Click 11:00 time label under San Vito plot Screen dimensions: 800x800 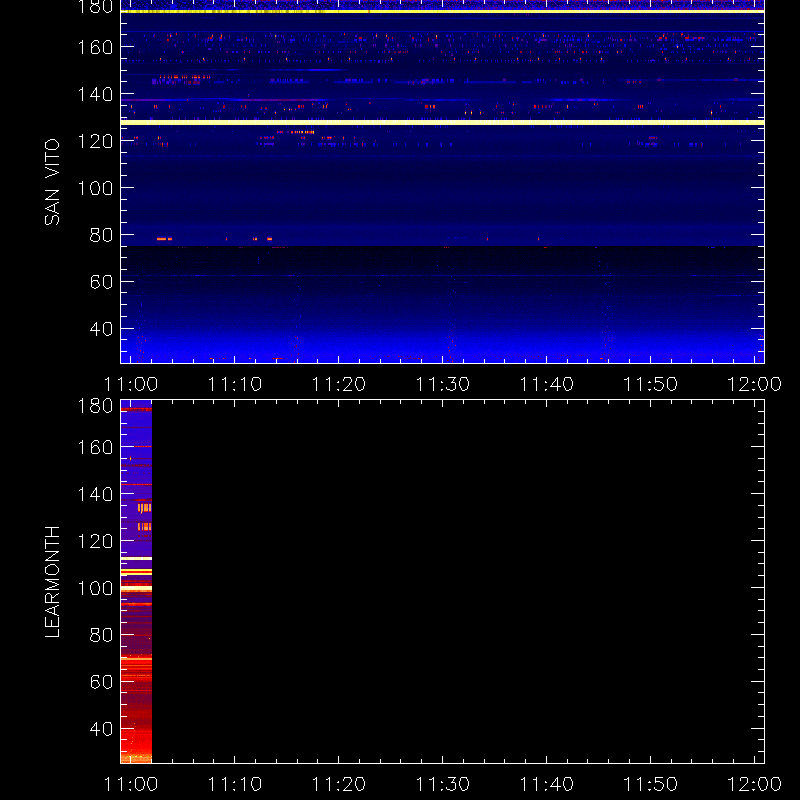[x=131, y=384]
